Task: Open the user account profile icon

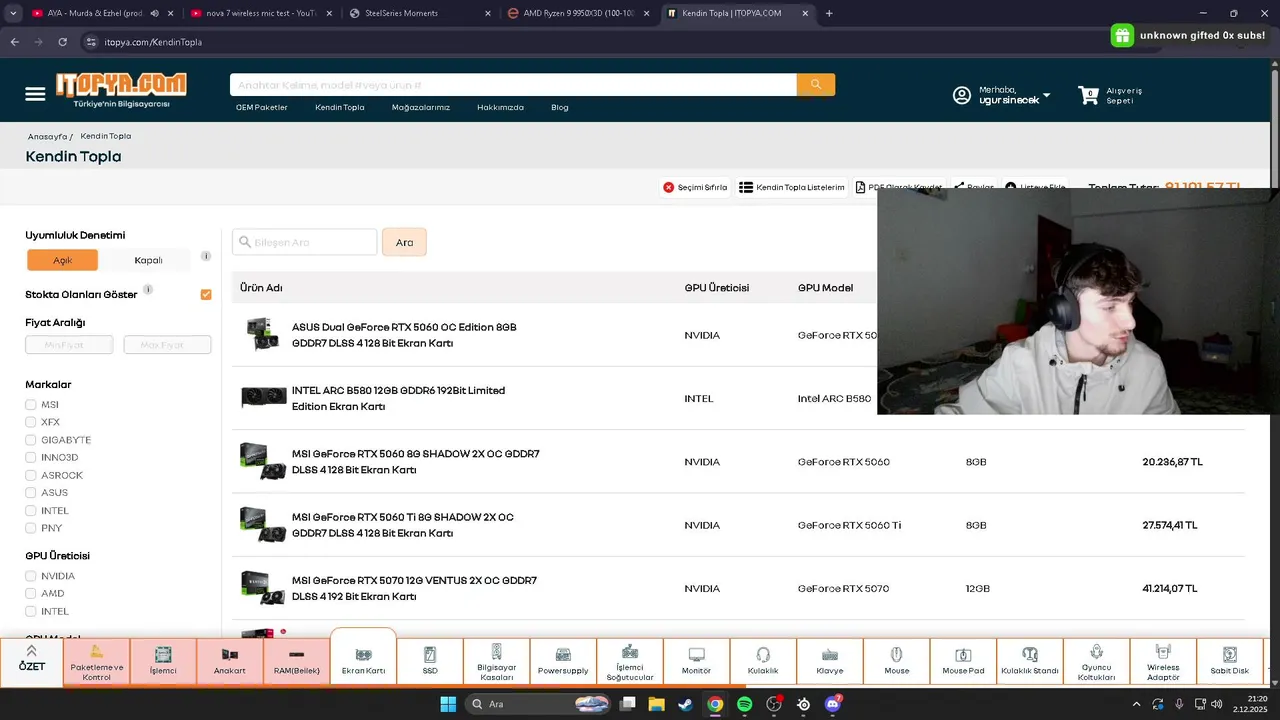Action: point(961,95)
